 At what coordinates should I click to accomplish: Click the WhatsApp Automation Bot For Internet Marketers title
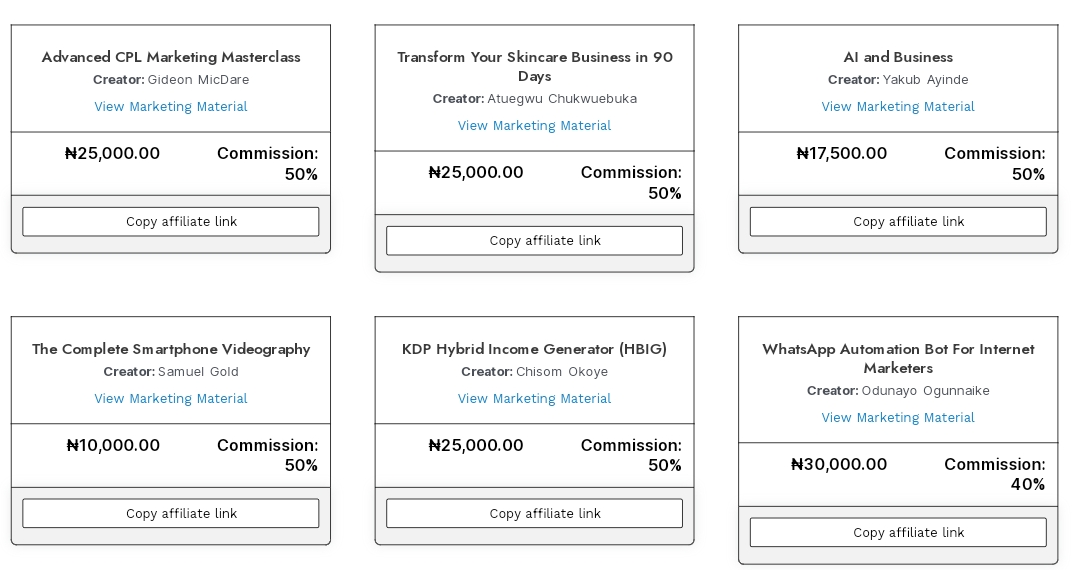pos(898,358)
